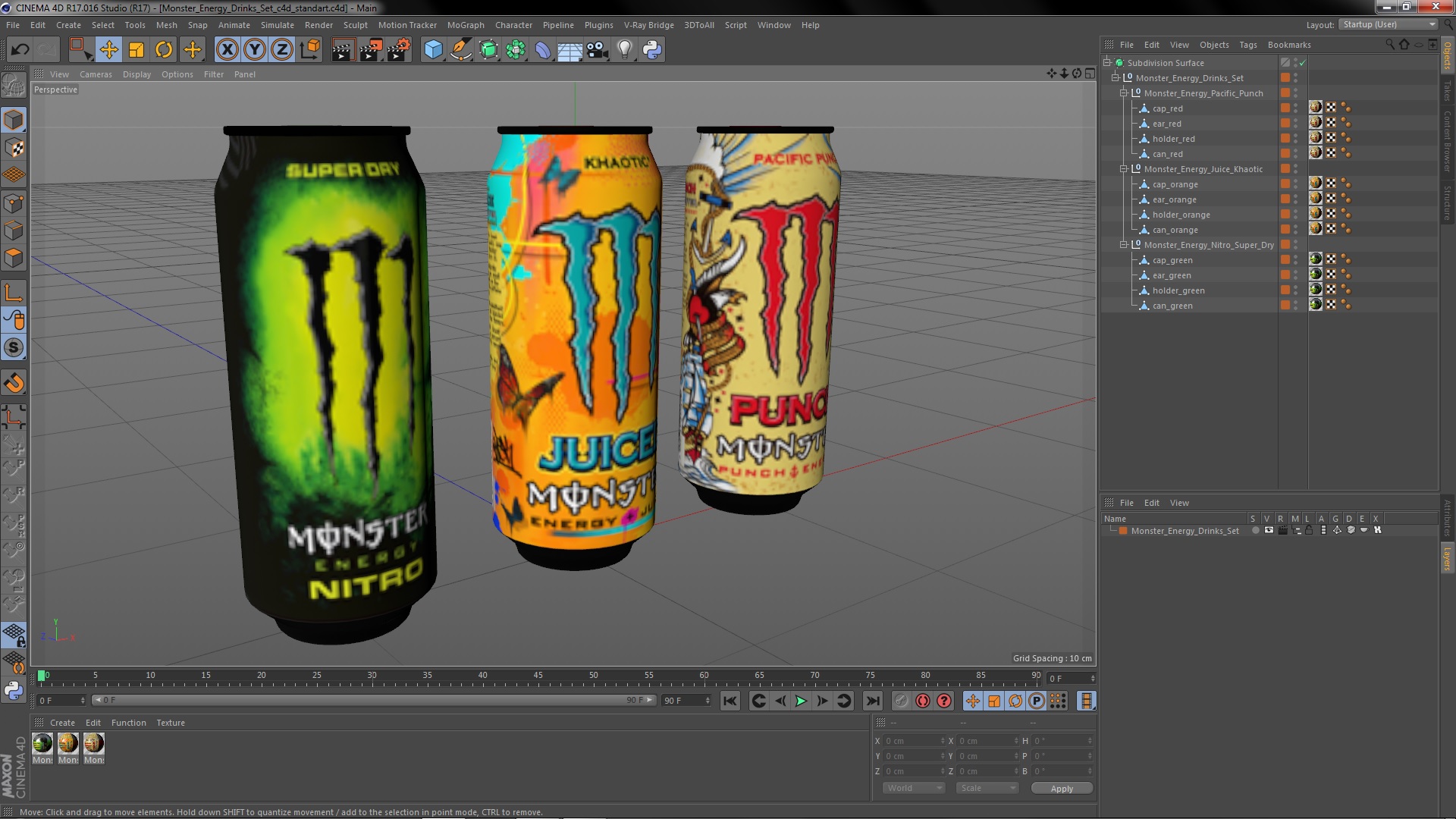The image size is (1456, 819).
Task: Click the Subdivision Surface generator icon
Action: [x=488, y=50]
